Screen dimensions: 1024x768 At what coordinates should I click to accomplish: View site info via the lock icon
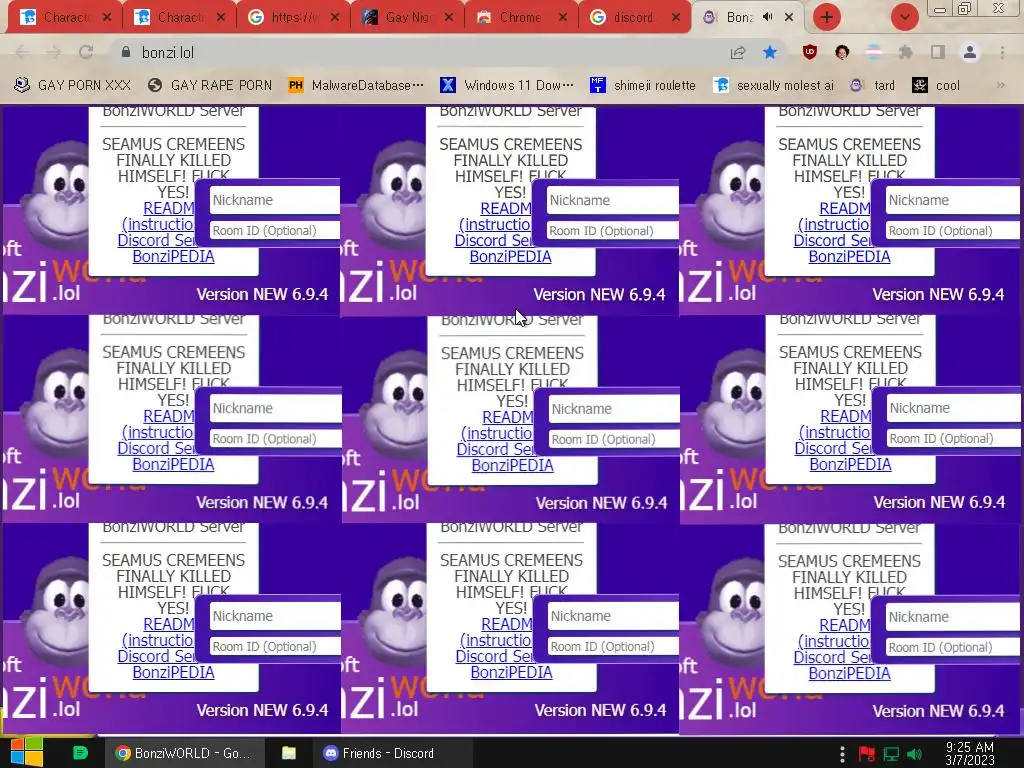(126, 52)
